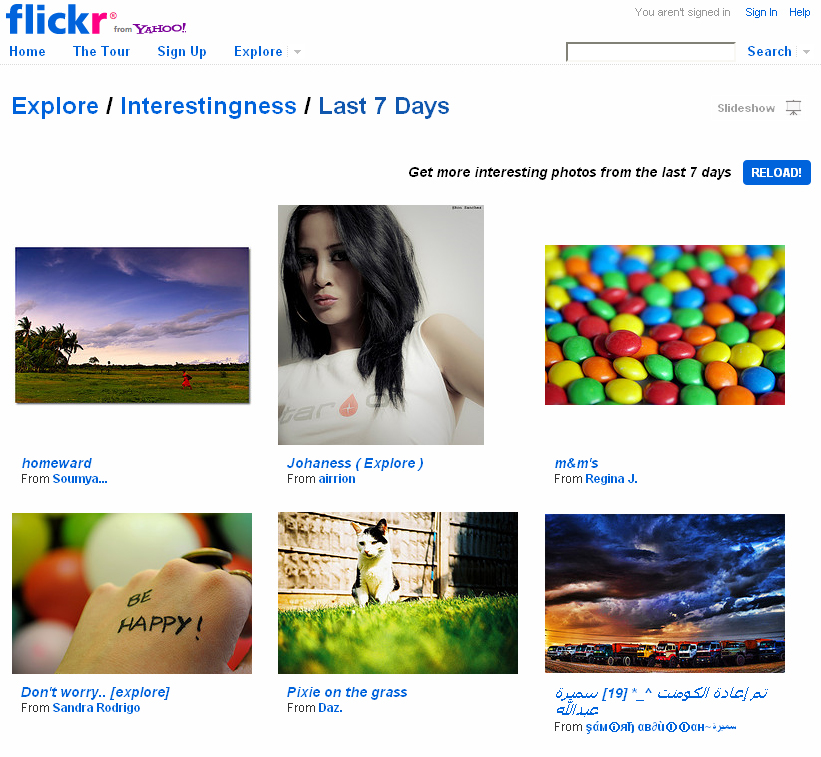The height and width of the screenshot is (757, 821).
Task: Select the Sign Up menu item
Action: (182, 51)
